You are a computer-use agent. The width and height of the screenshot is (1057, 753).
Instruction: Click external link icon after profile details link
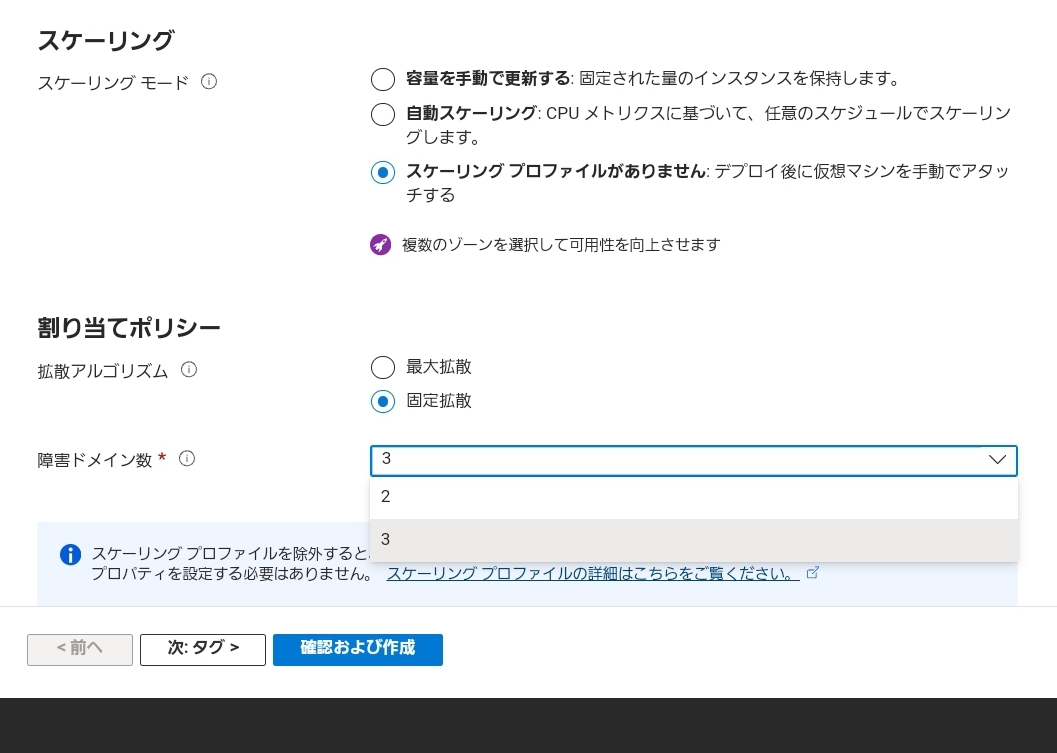813,573
